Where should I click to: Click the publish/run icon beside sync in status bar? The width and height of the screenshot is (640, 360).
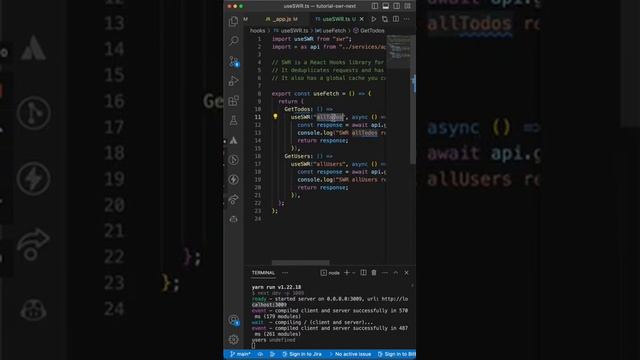click(x=272, y=354)
